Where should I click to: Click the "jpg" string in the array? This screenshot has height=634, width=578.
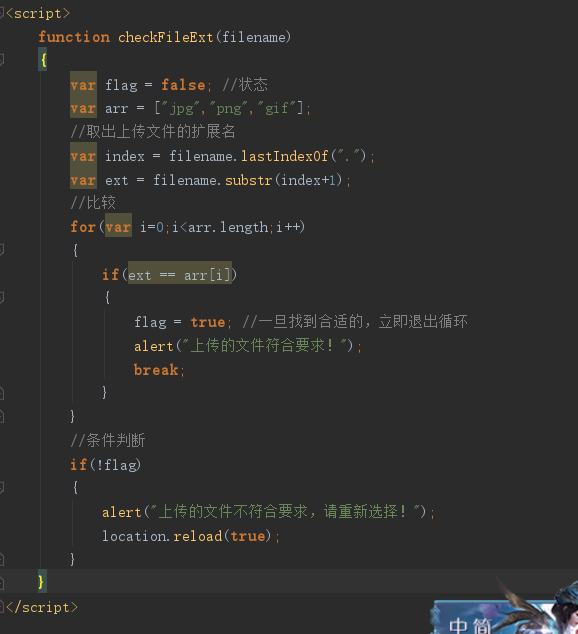(181, 108)
